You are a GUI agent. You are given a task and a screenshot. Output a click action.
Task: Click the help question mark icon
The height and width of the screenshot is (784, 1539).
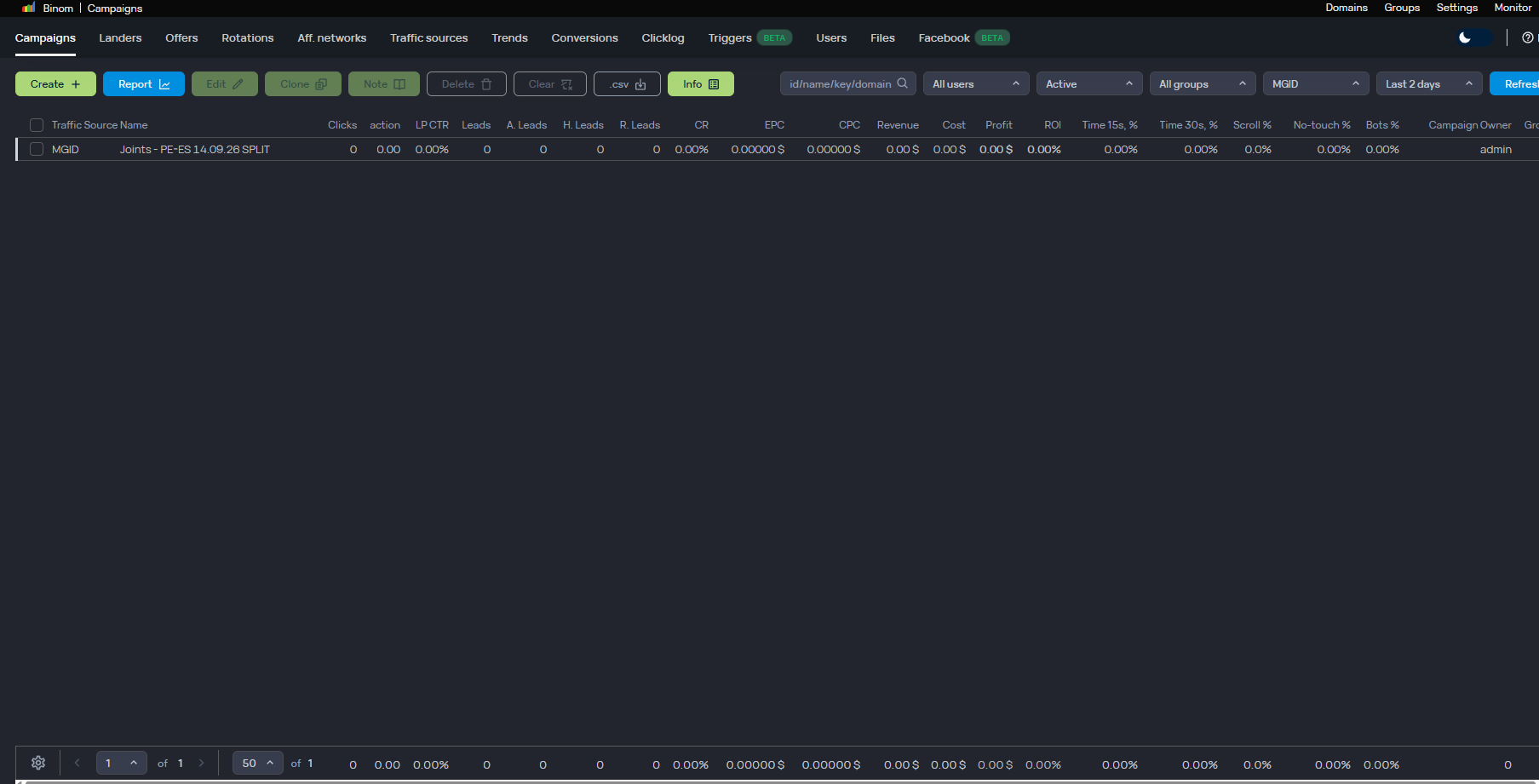click(1528, 37)
